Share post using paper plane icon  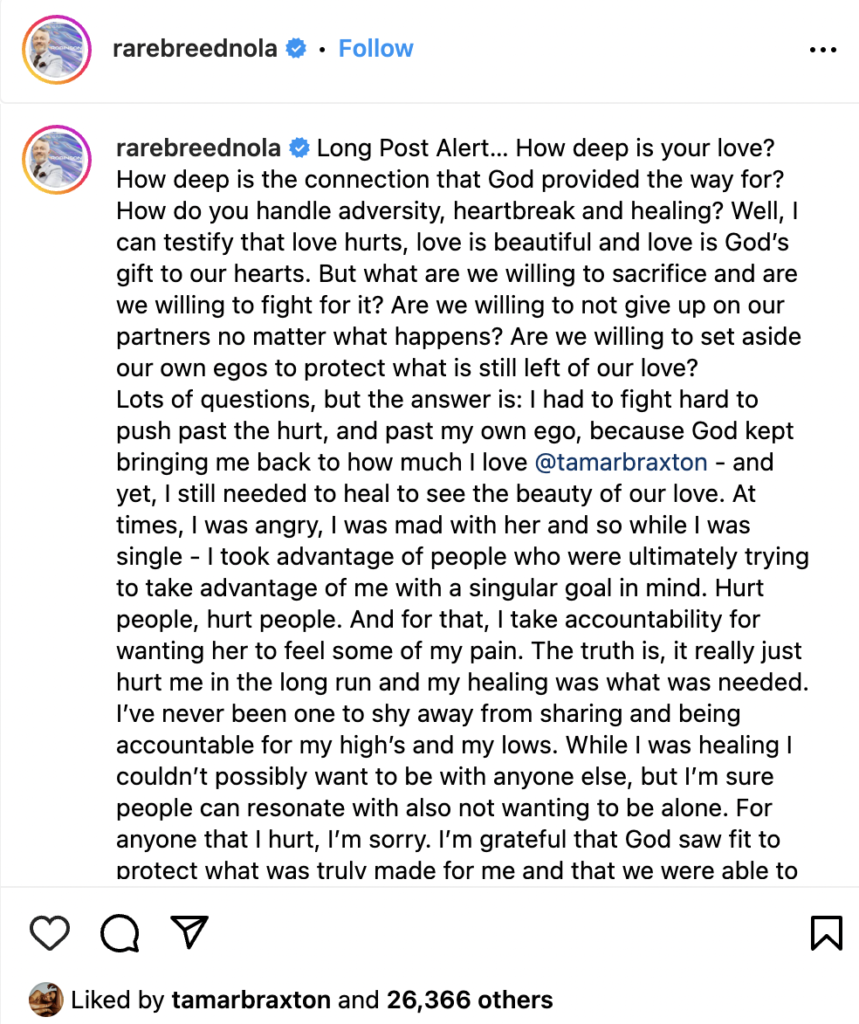[188, 933]
